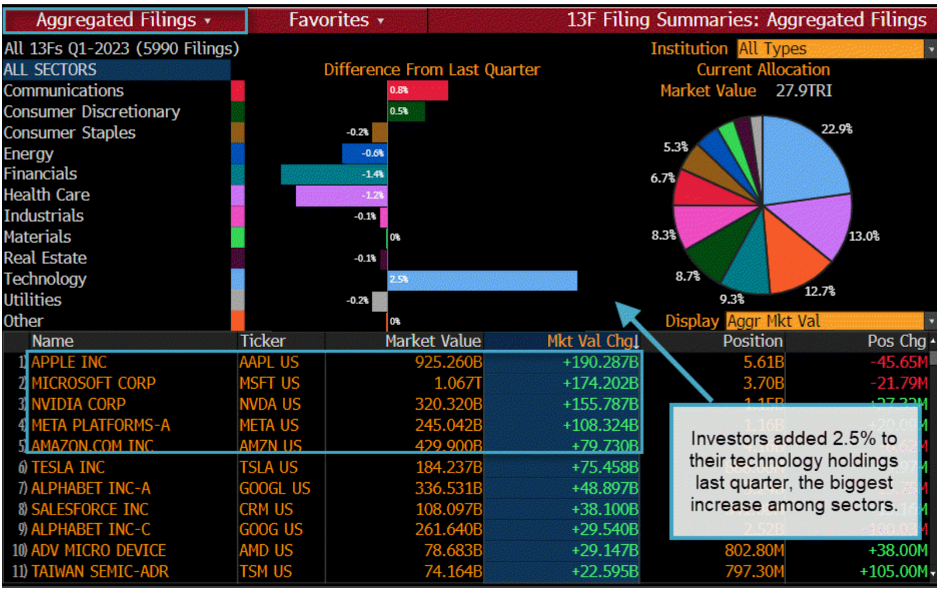
Task: Select the Other sector
Action: [x=23, y=321]
